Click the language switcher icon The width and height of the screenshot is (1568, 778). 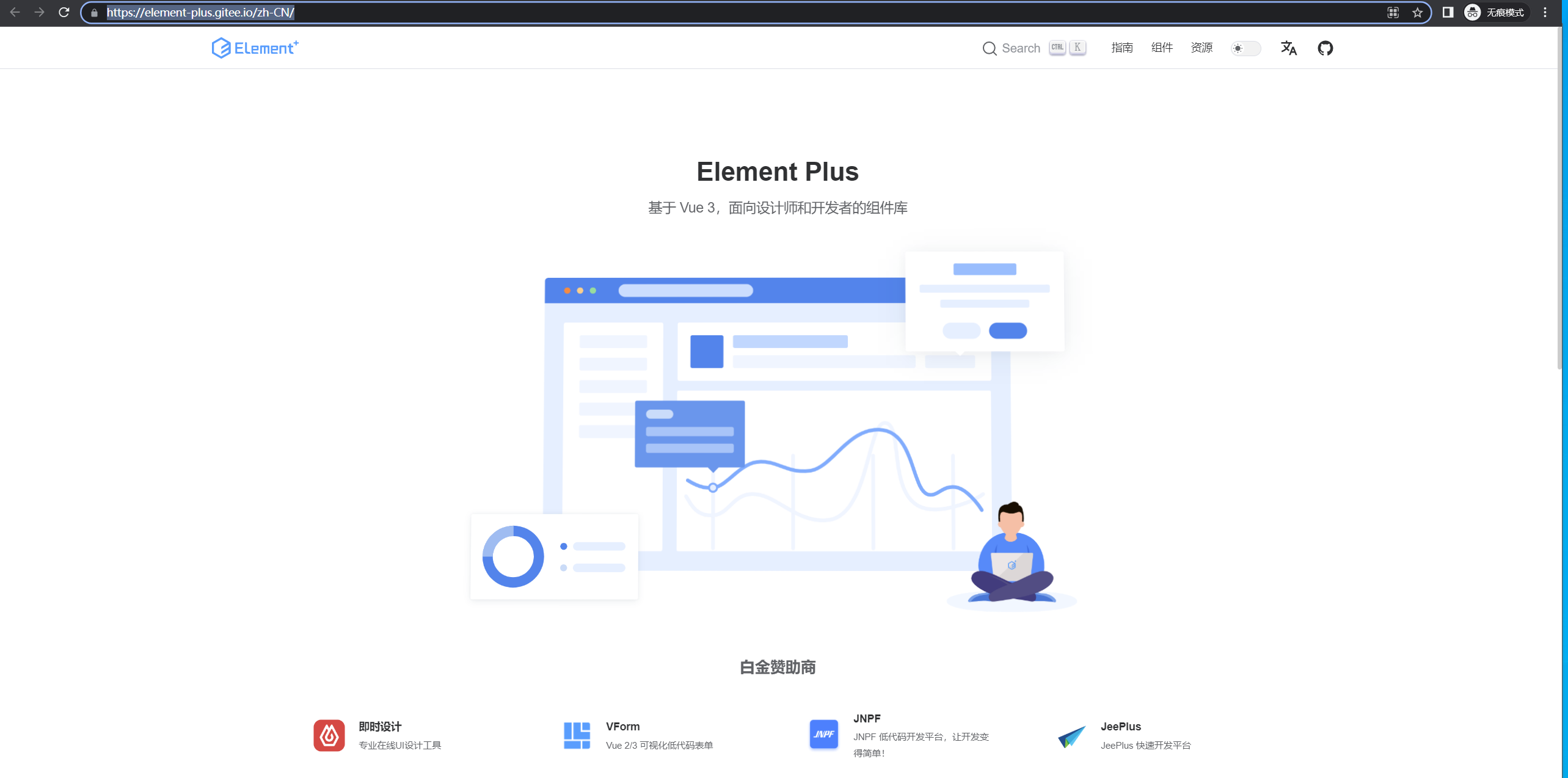[x=1290, y=47]
